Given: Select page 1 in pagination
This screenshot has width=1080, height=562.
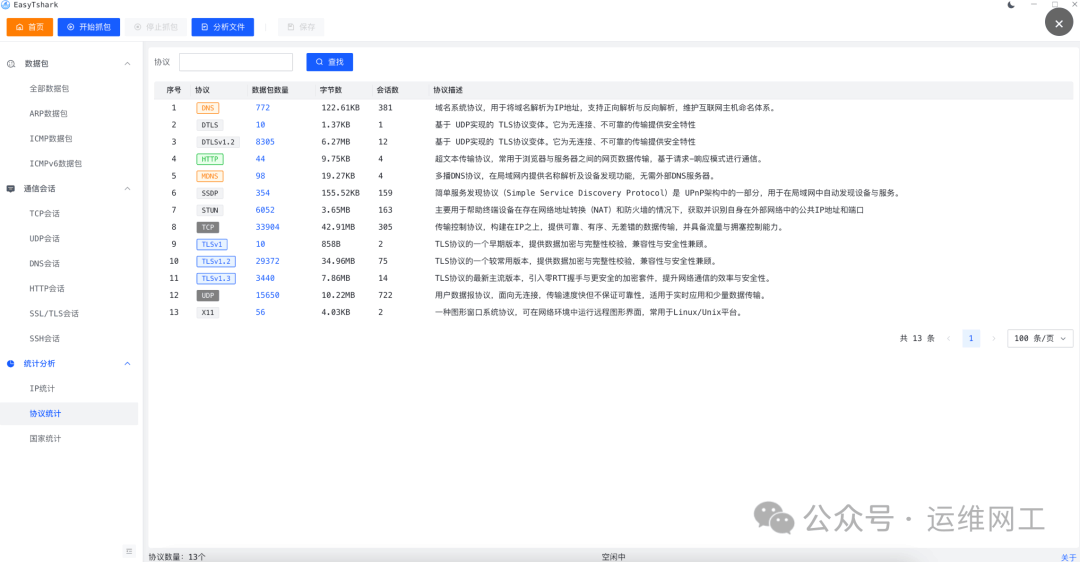Looking at the screenshot, I should 971,339.
